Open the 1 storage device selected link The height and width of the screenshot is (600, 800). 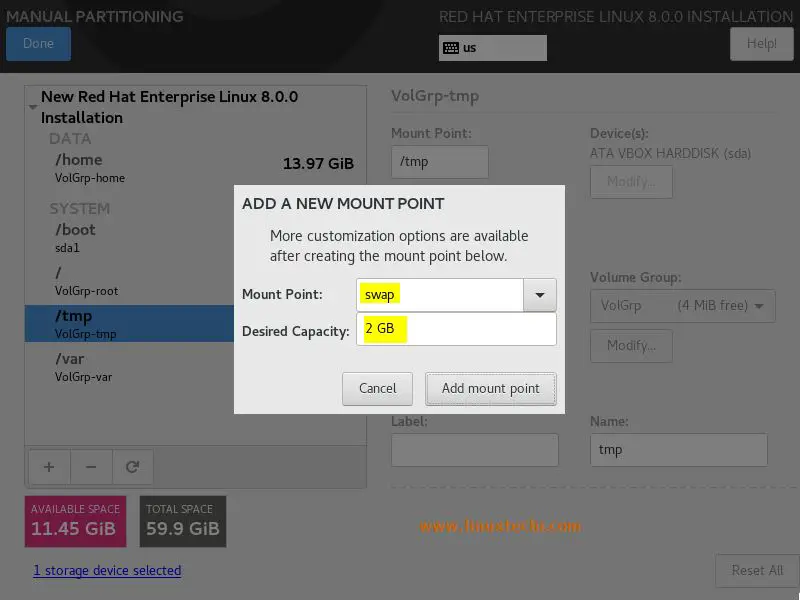pyautogui.click(x=107, y=570)
